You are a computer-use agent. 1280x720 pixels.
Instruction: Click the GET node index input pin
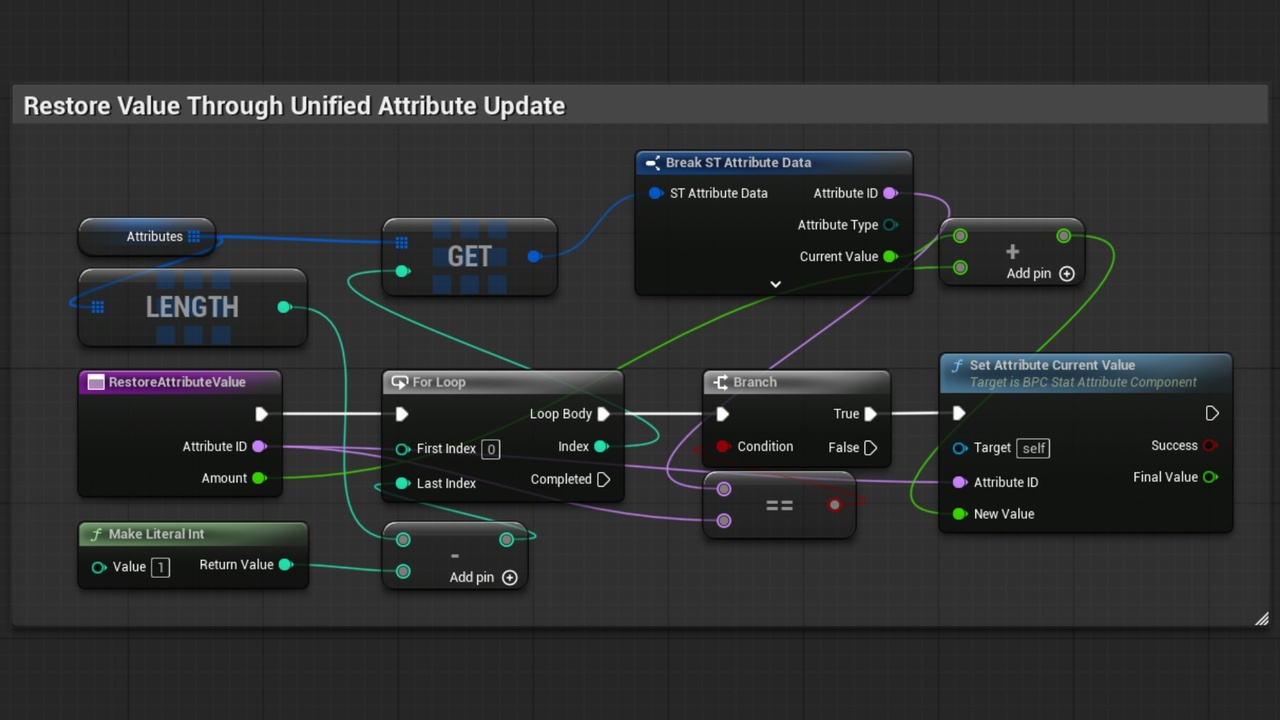[x=402, y=271]
